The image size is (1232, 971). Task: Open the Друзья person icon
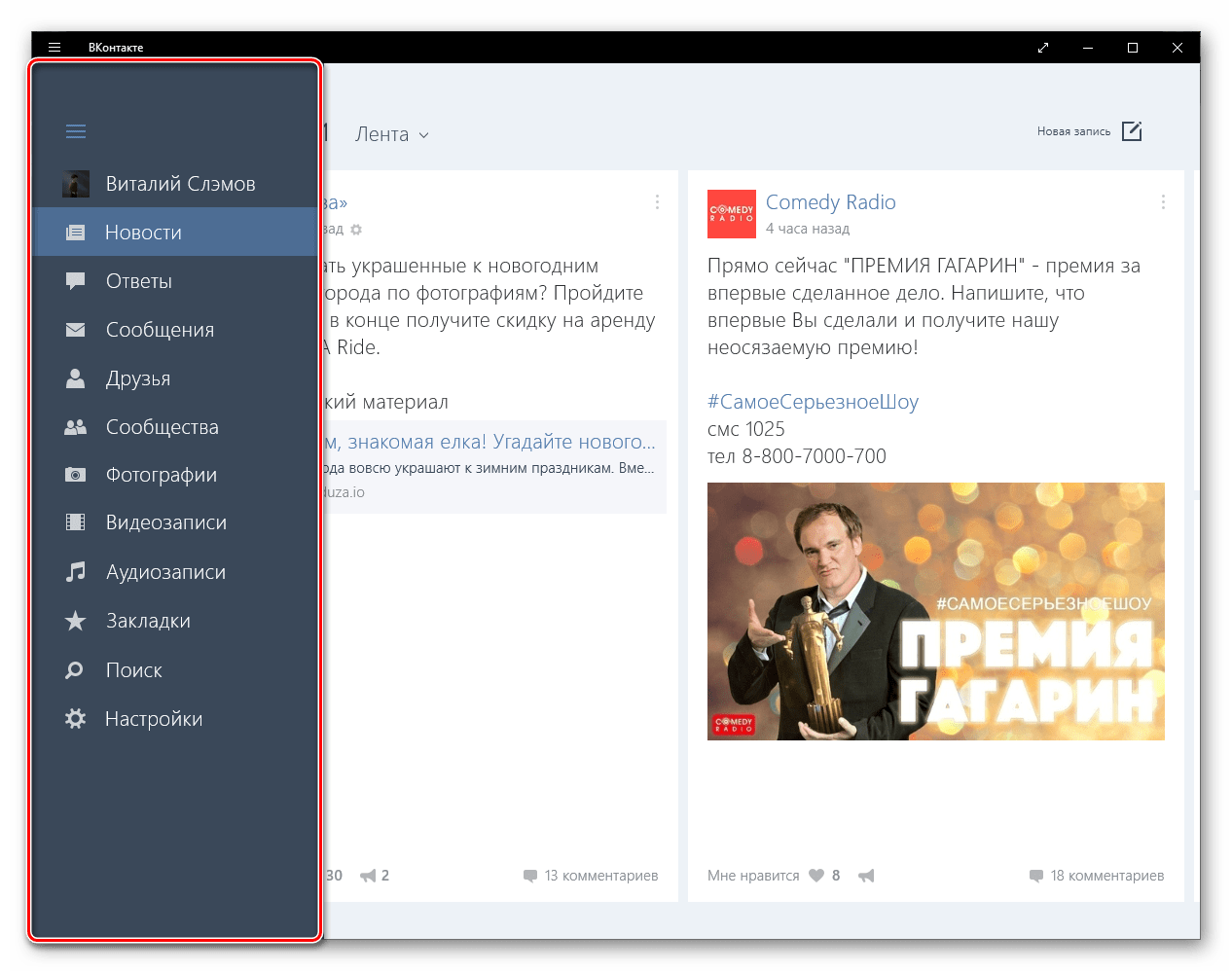pyautogui.click(x=75, y=378)
